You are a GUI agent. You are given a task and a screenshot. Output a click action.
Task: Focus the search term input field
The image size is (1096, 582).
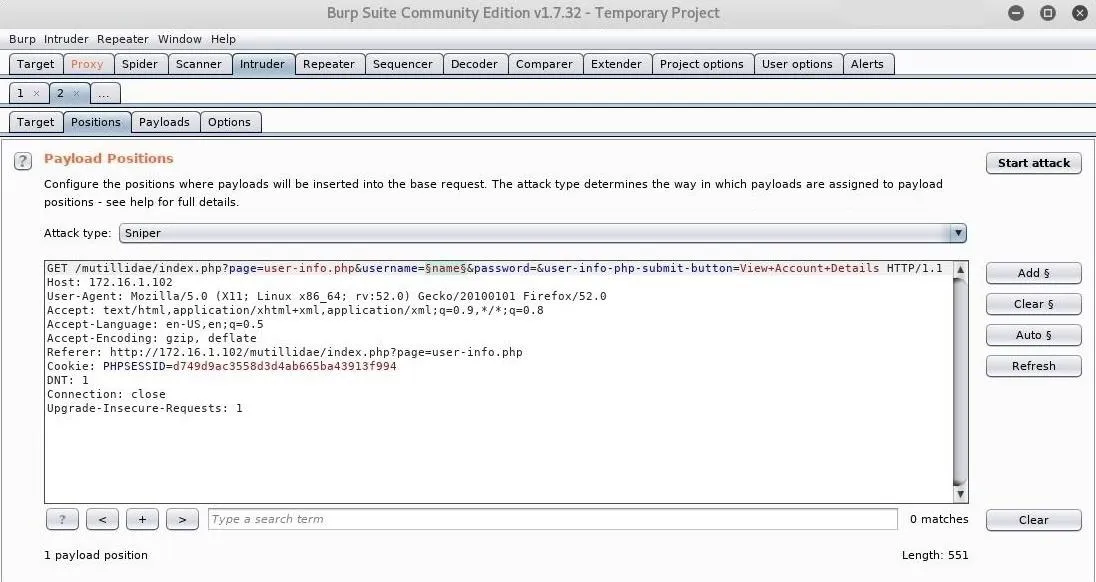[x=552, y=519]
